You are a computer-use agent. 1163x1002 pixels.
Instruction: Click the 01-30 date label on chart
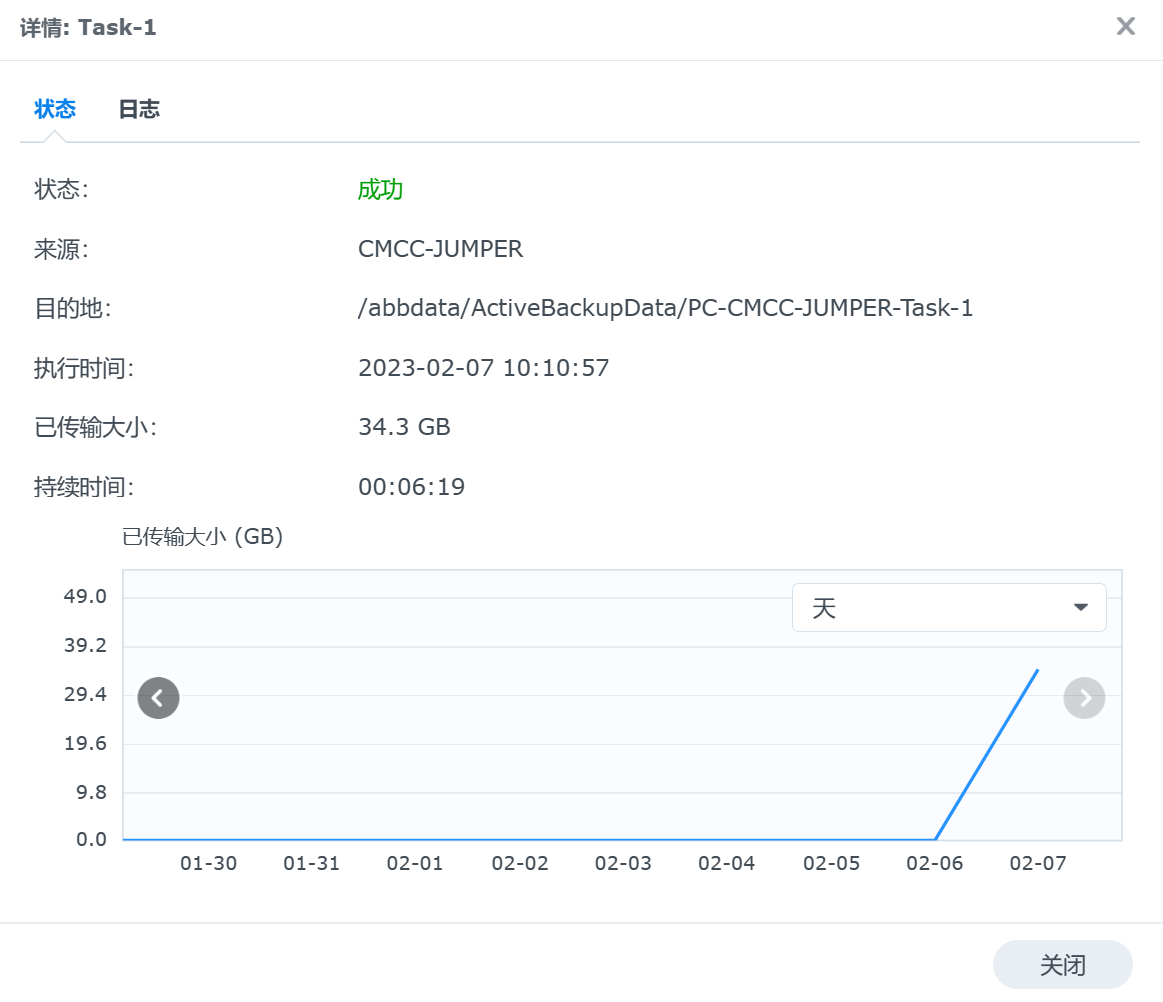(x=208, y=863)
